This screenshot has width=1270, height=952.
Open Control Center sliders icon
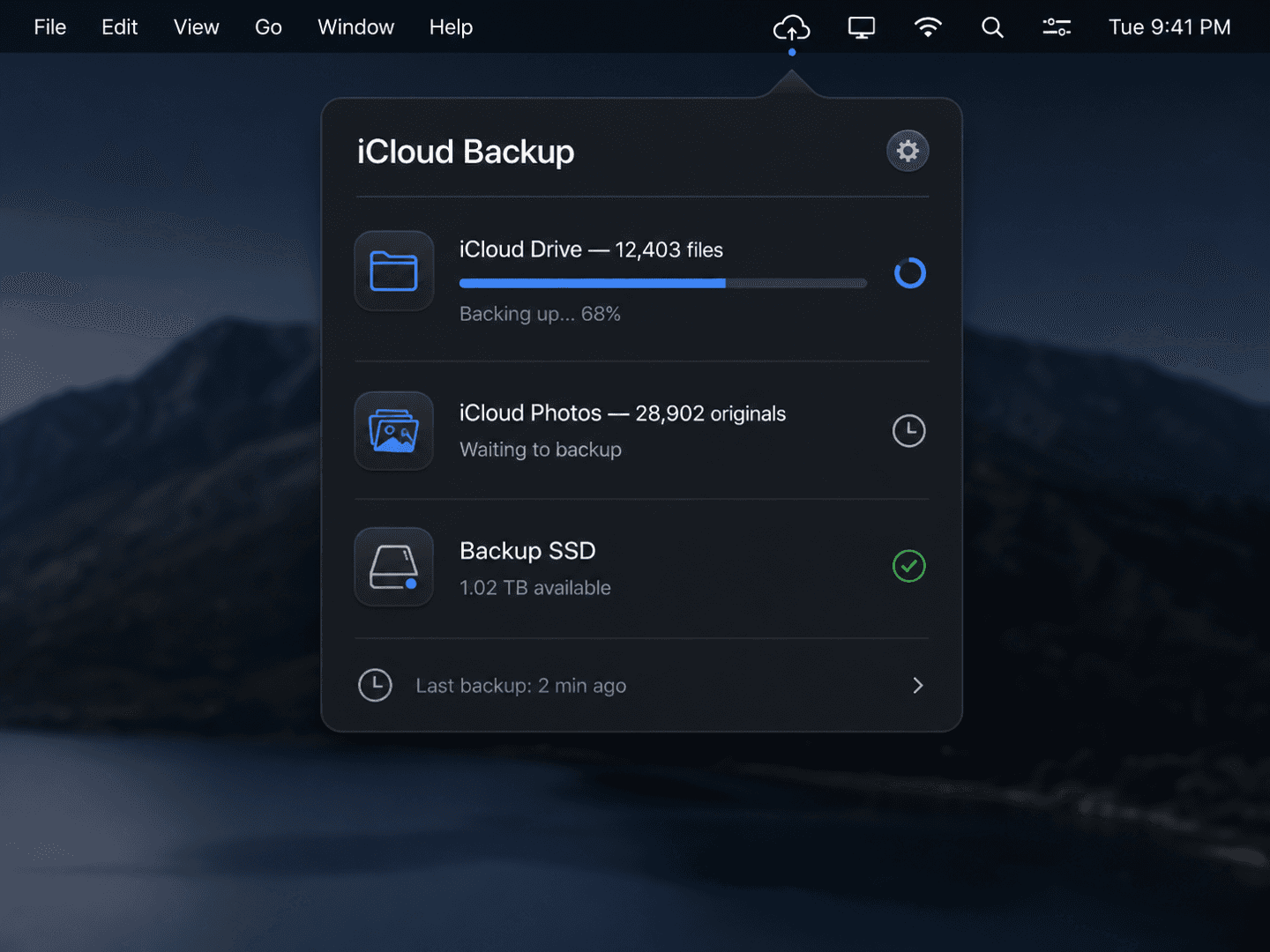point(1057,28)
